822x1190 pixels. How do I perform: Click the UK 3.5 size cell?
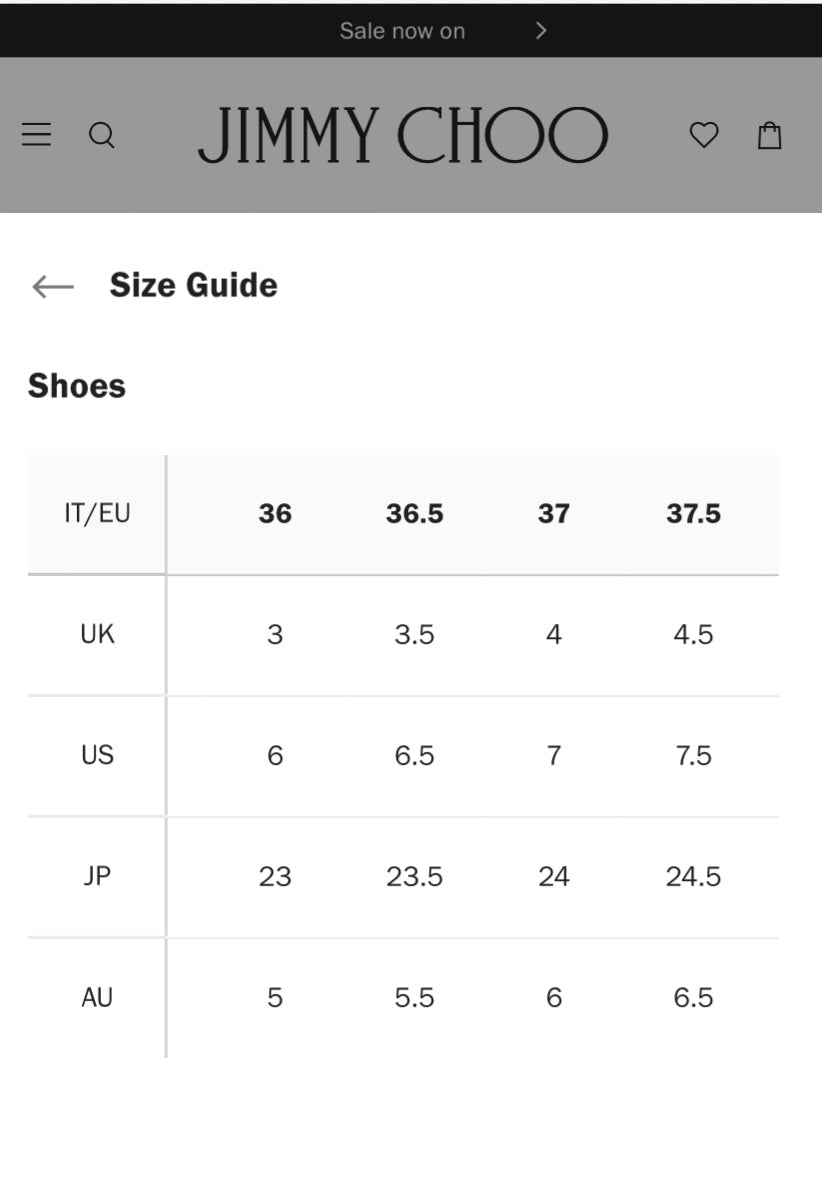click(414, 634)
